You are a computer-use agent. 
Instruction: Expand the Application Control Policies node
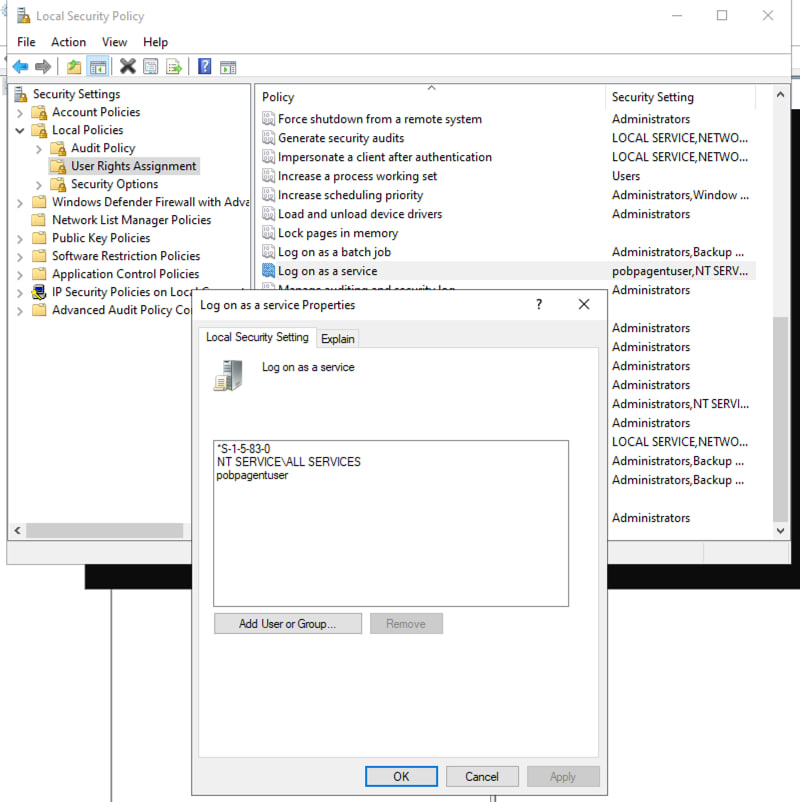coord(20,275)
